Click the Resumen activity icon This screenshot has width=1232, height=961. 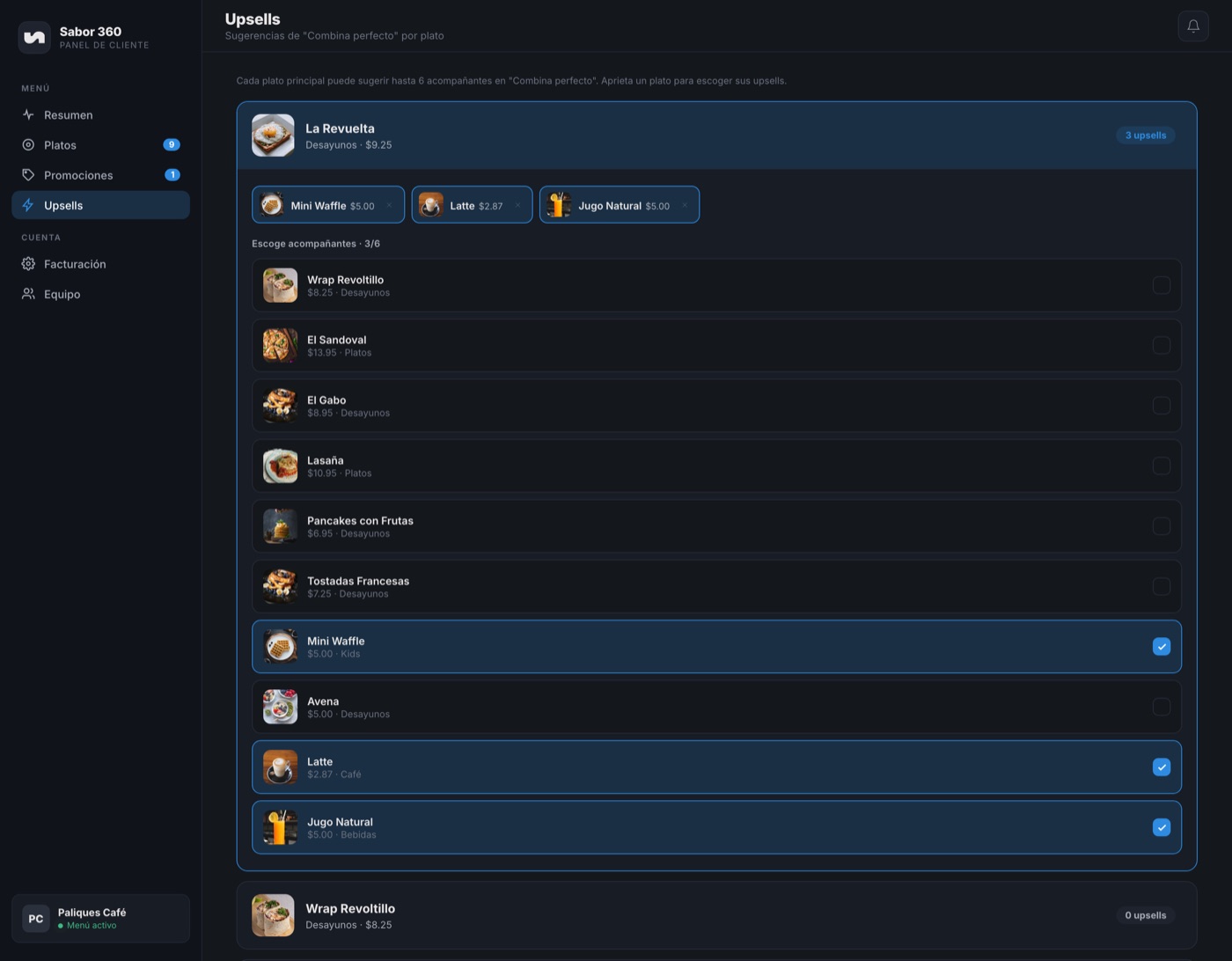pos(28,114)
